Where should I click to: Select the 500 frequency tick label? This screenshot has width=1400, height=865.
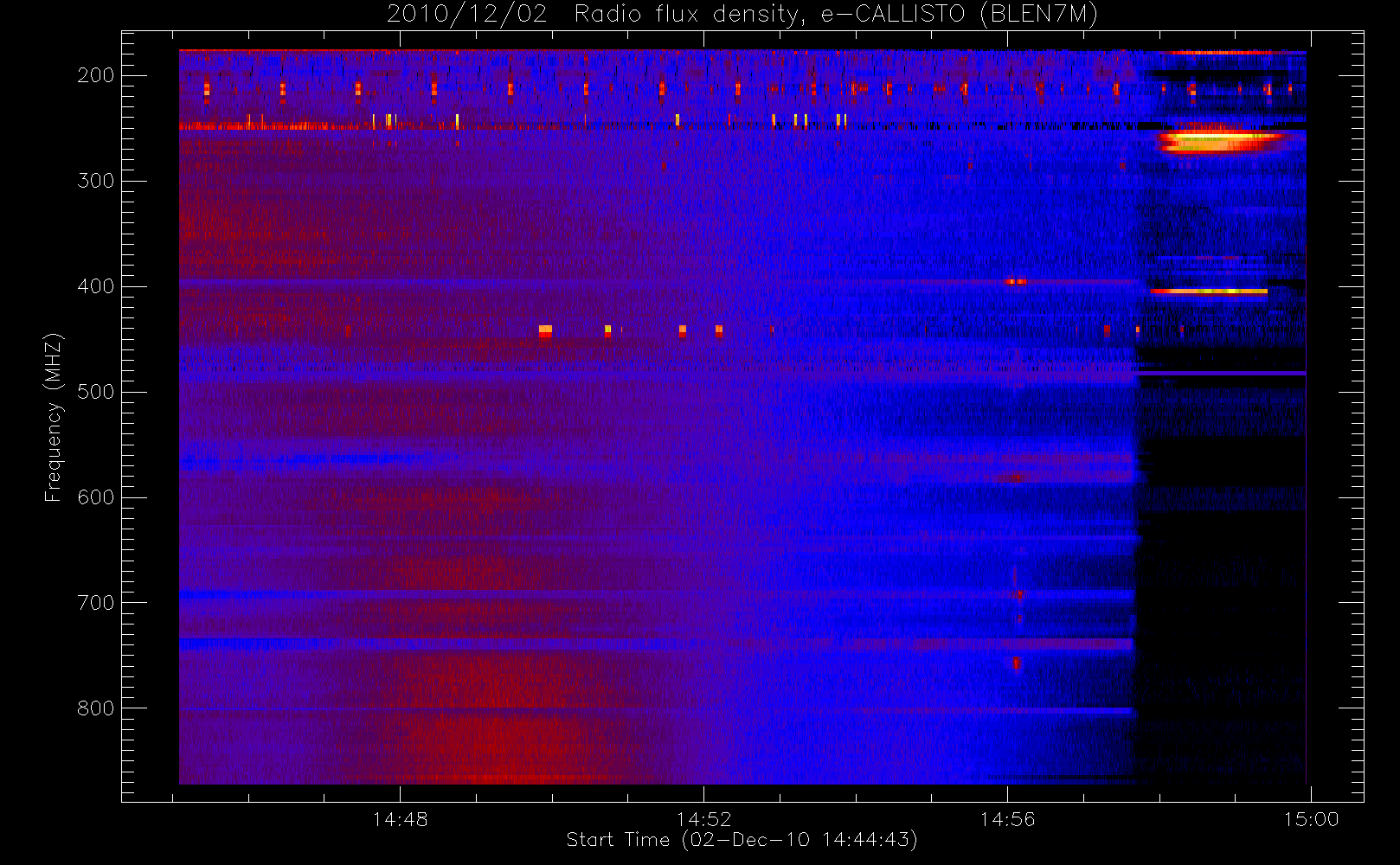pyautogui.click(x=95, y=392)
